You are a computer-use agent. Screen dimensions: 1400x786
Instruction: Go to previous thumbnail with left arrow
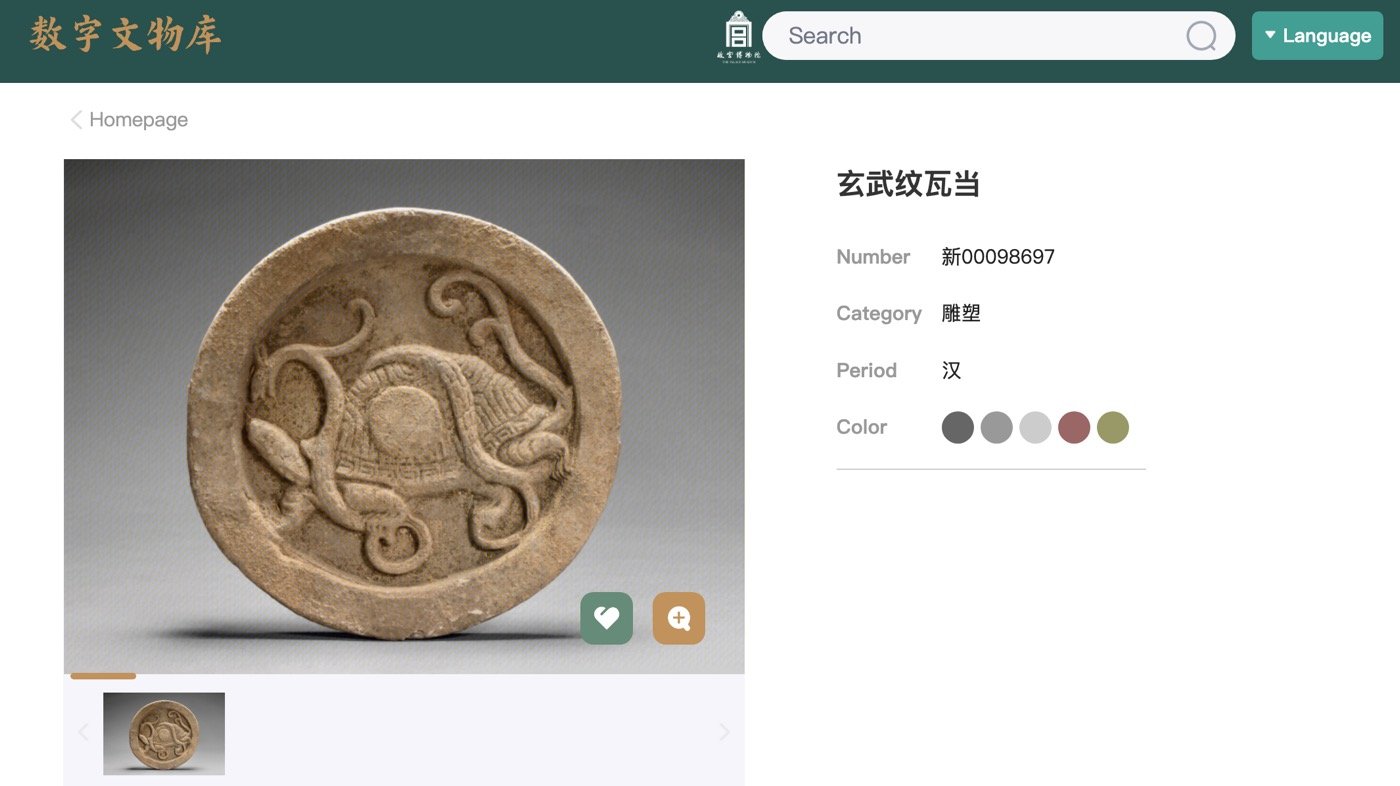click(83, 733)
